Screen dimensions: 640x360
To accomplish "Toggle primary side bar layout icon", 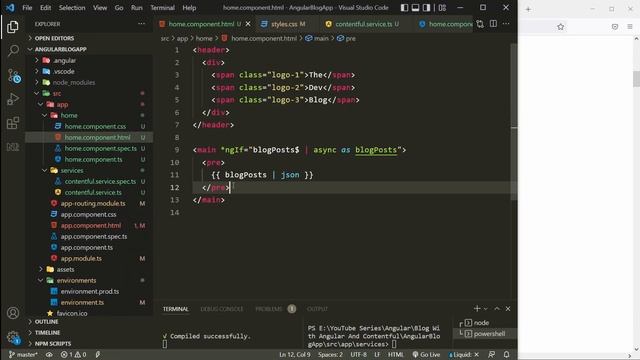I will (x=404, y=8).
